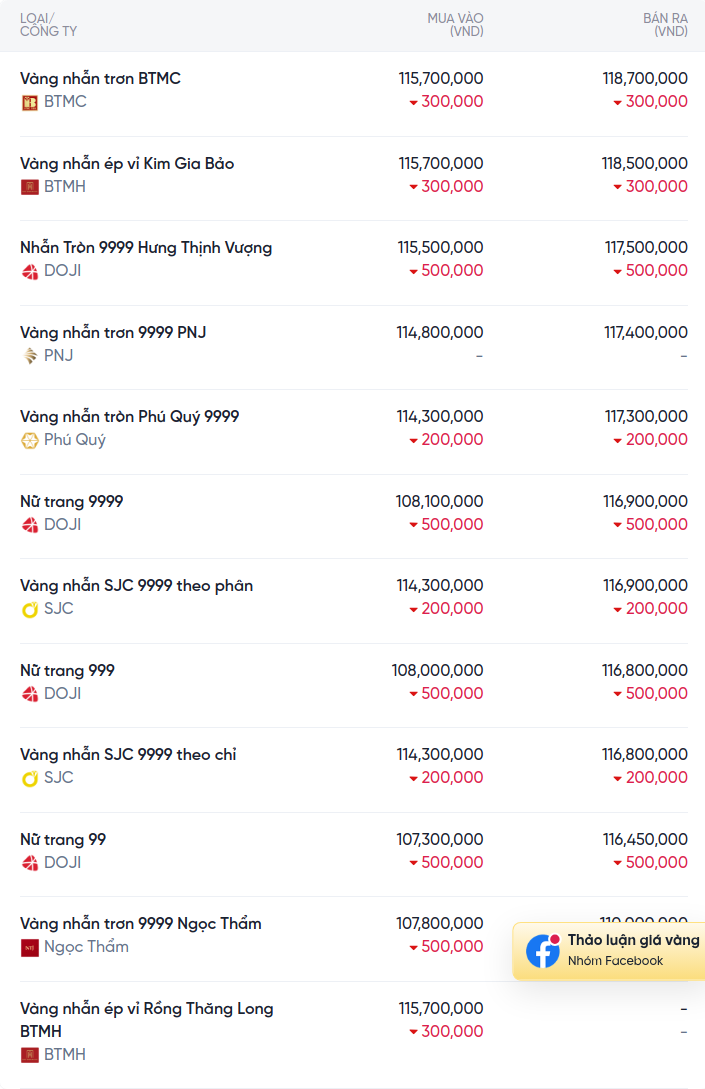Click the BTMC company logo icon
This screenshot has height=1089, width=705.
pos(29,103)
